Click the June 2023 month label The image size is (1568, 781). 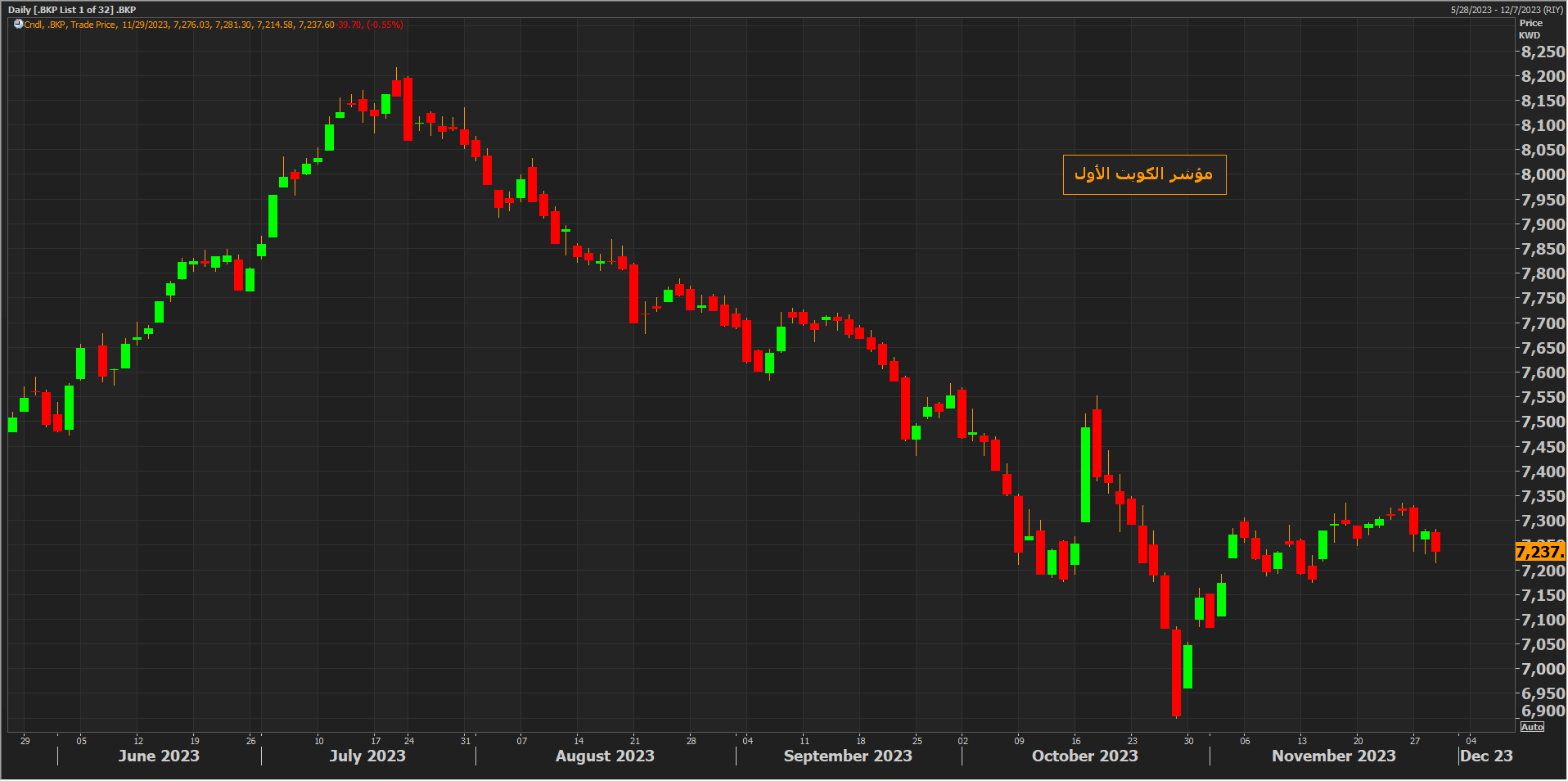[159, 756]
